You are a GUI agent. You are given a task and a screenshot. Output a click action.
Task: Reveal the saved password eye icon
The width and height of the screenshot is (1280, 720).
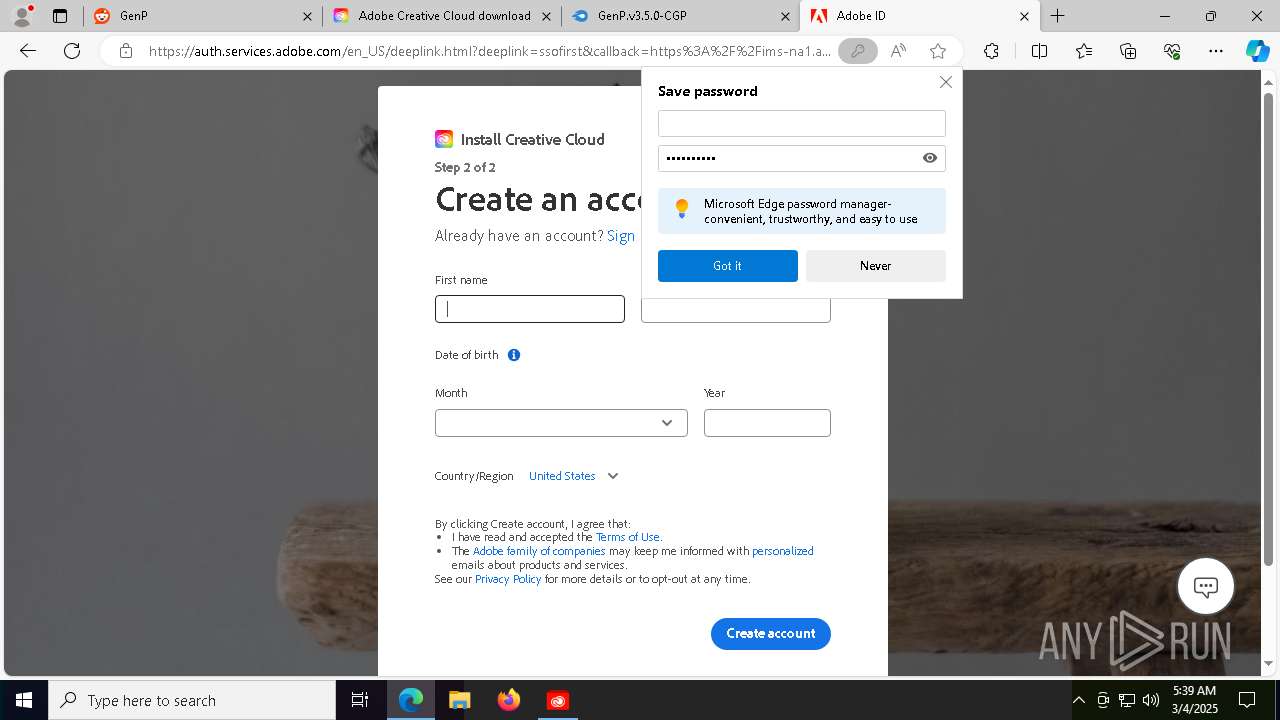930,158
